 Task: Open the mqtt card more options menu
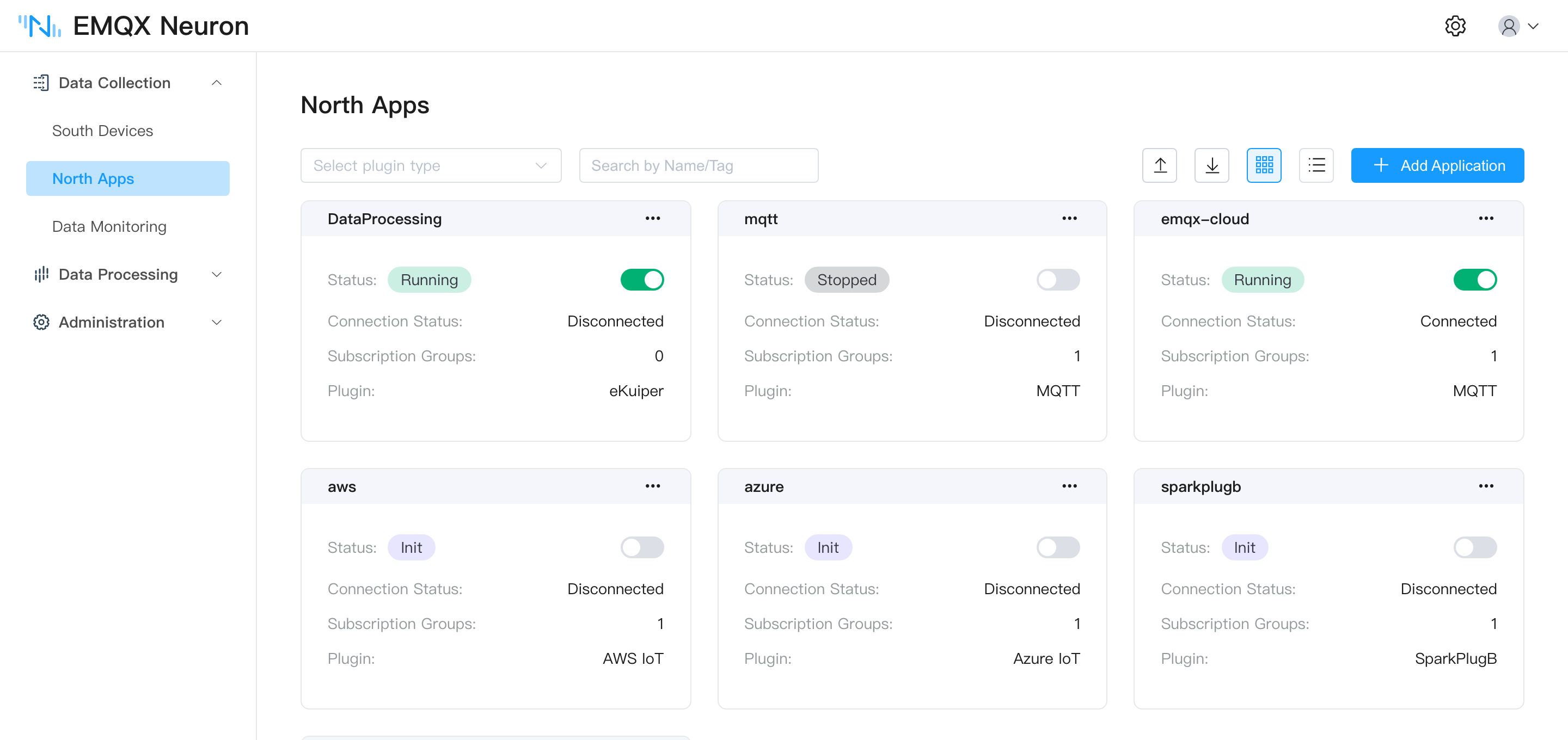1069,219
